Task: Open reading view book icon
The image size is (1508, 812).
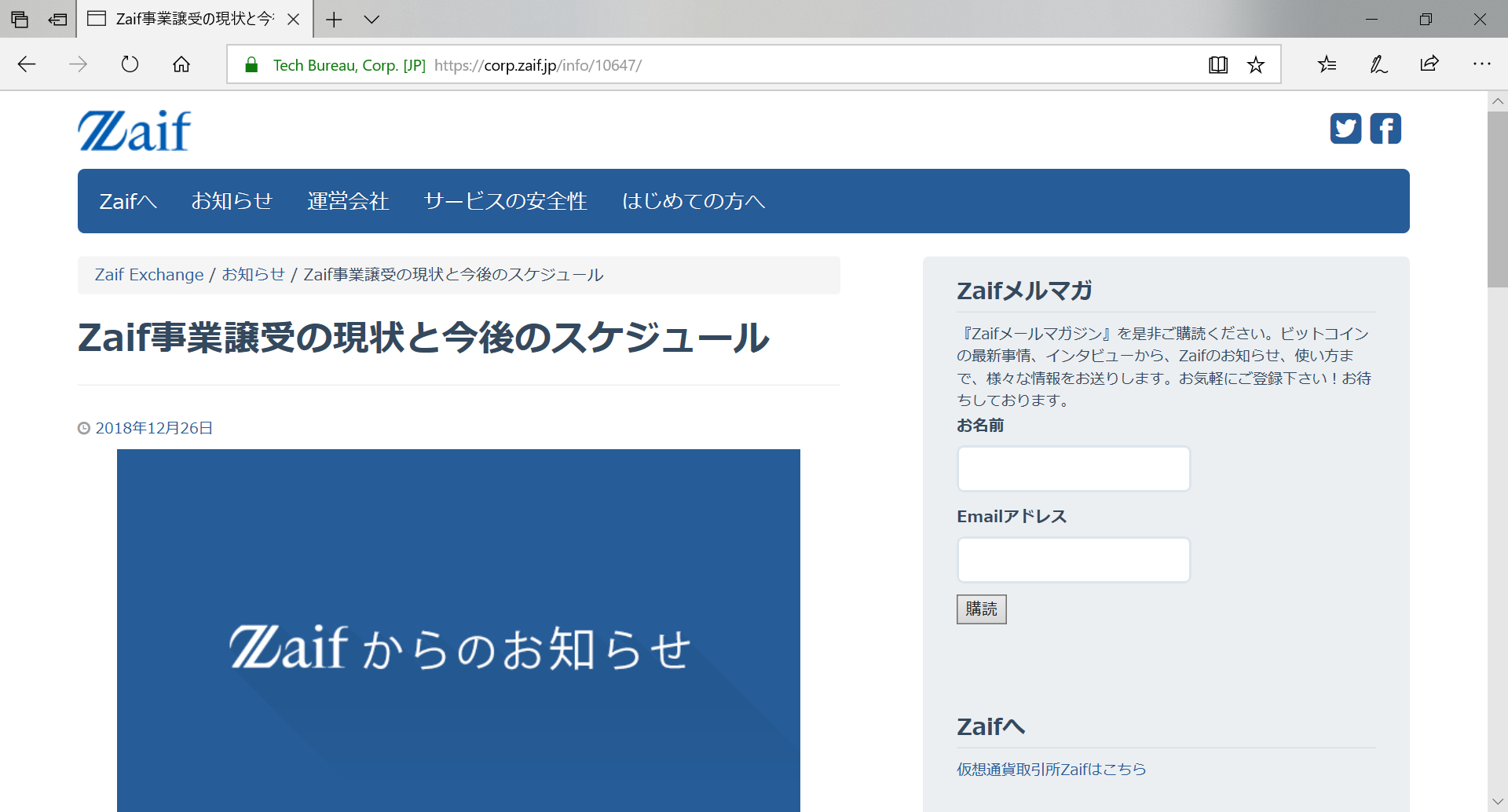Action: [1218, 64]
